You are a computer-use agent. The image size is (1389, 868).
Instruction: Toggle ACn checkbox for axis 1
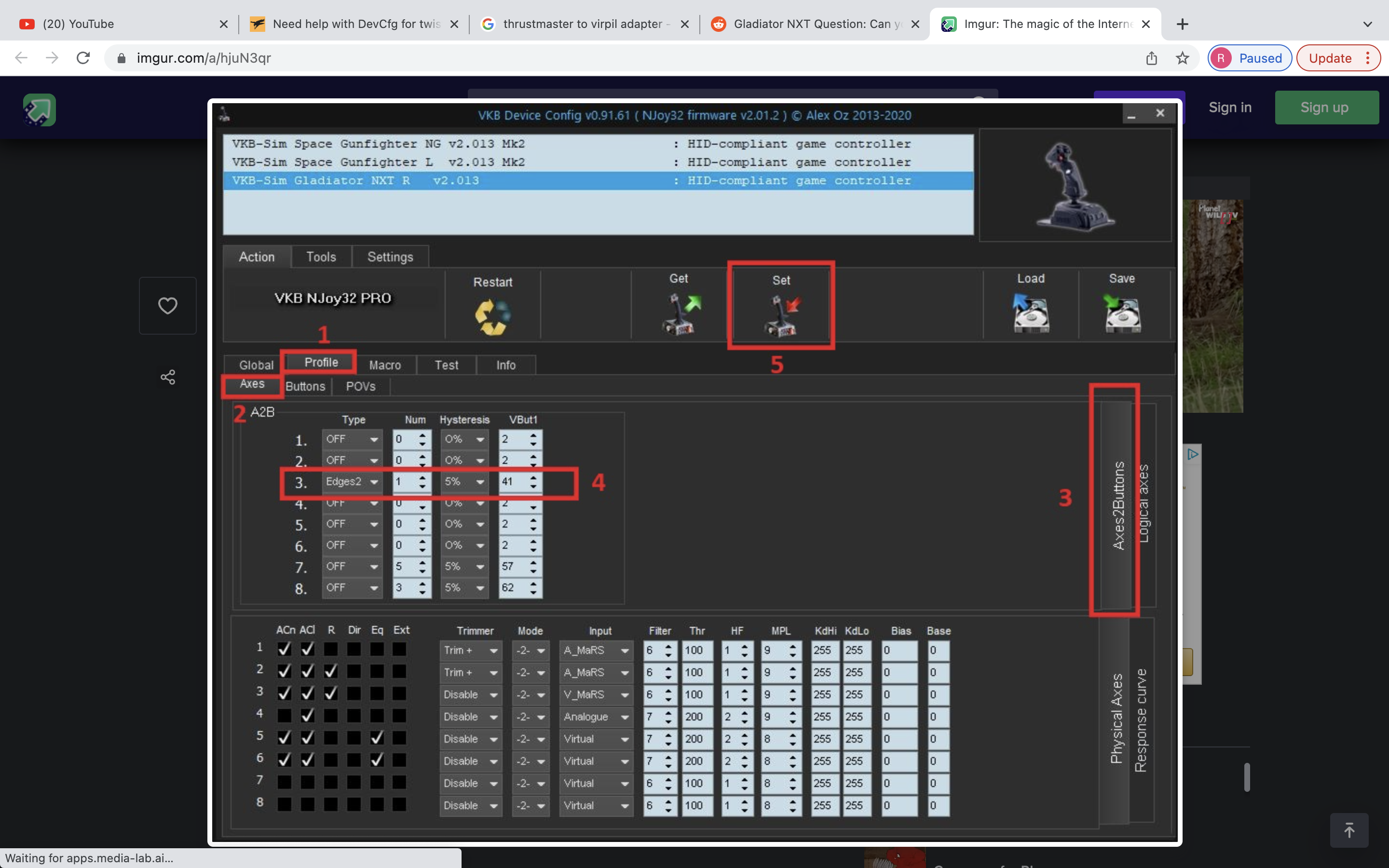tap(284, 649)
